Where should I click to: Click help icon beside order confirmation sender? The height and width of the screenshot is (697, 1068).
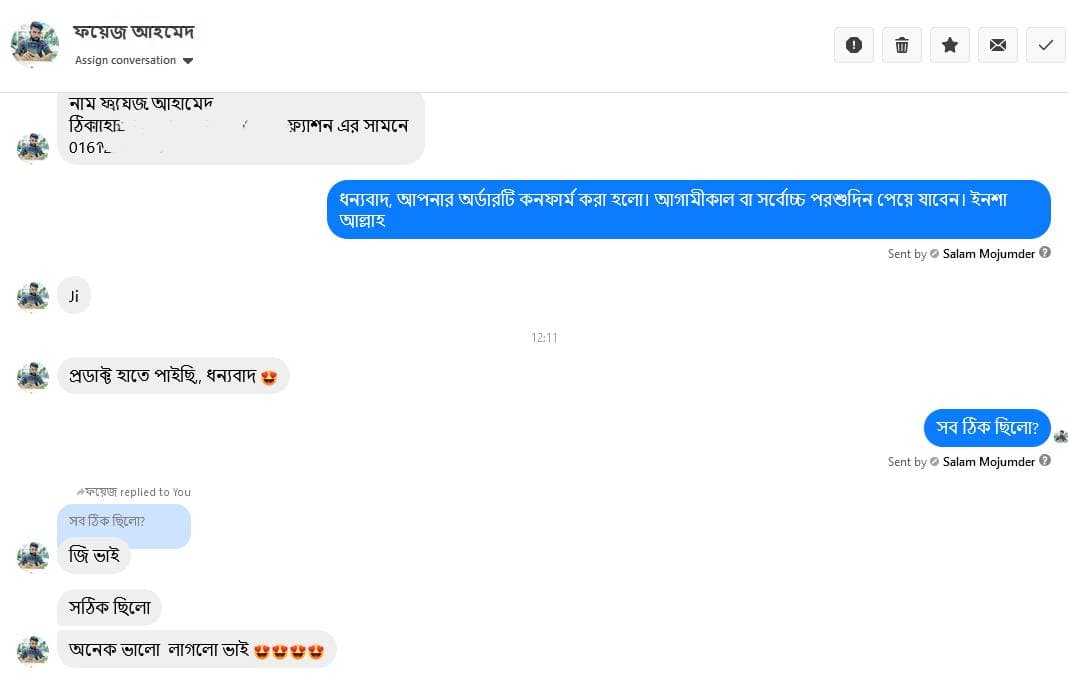[1045, 253]
